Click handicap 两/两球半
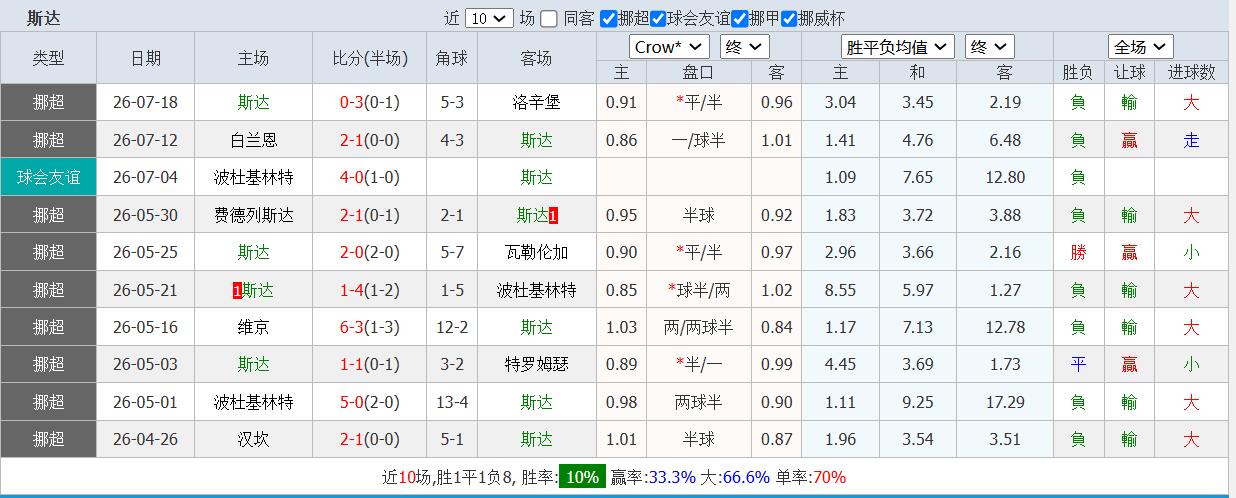This screenshot has width=1236, height=498. point(699,327)
